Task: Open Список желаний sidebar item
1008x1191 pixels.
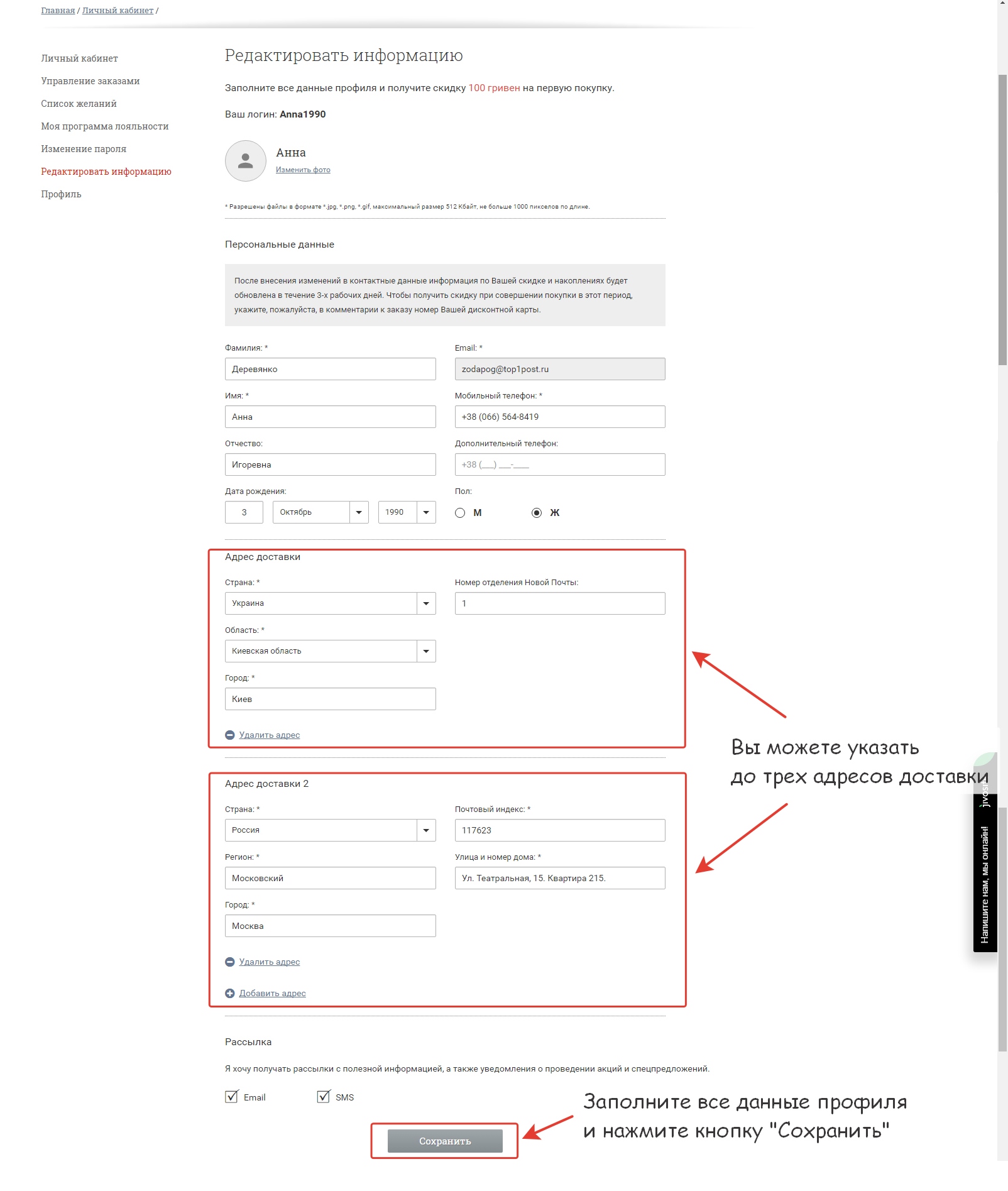Action: pos(79,104)
